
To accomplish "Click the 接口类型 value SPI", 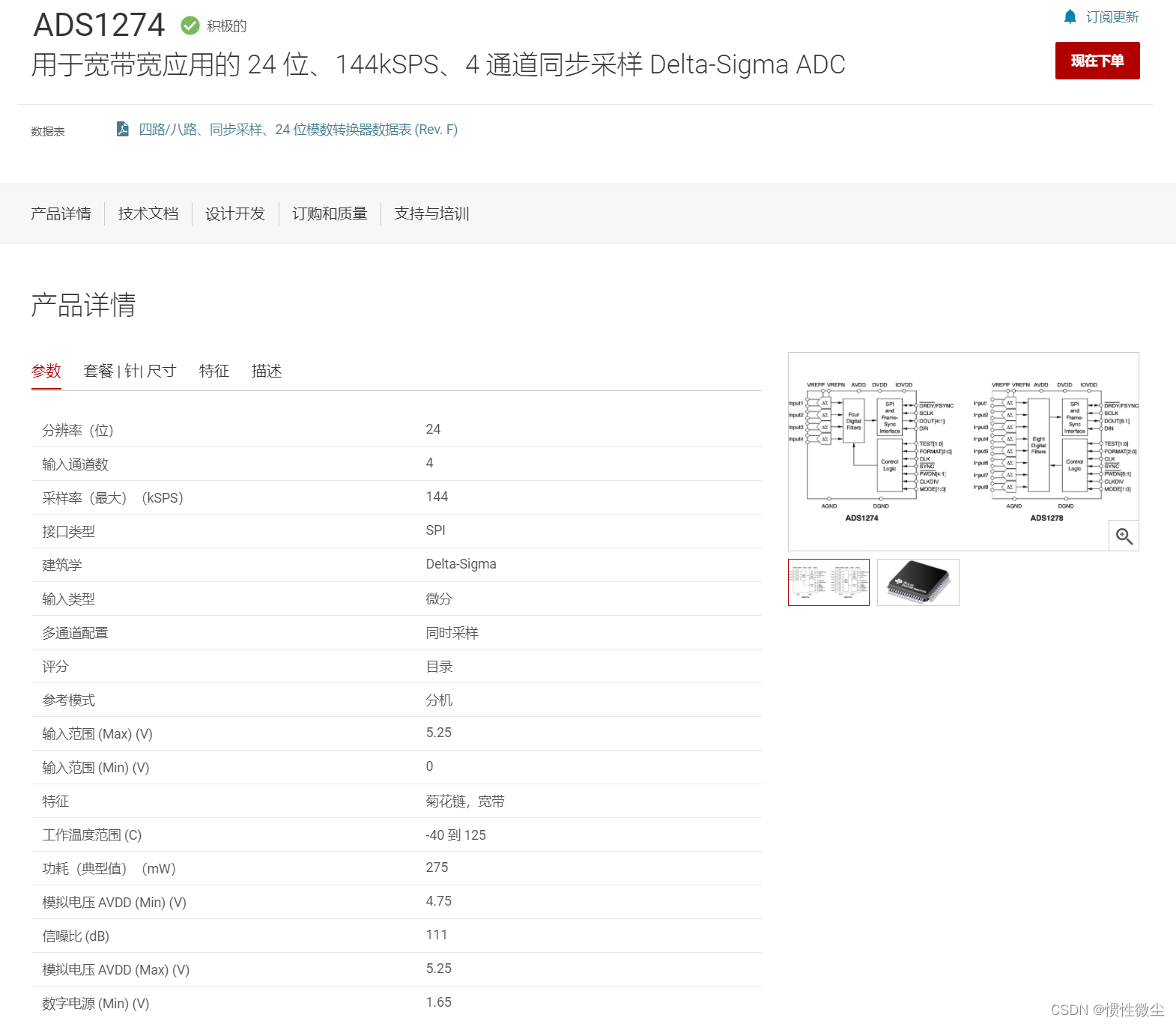I will coord(435,530).
